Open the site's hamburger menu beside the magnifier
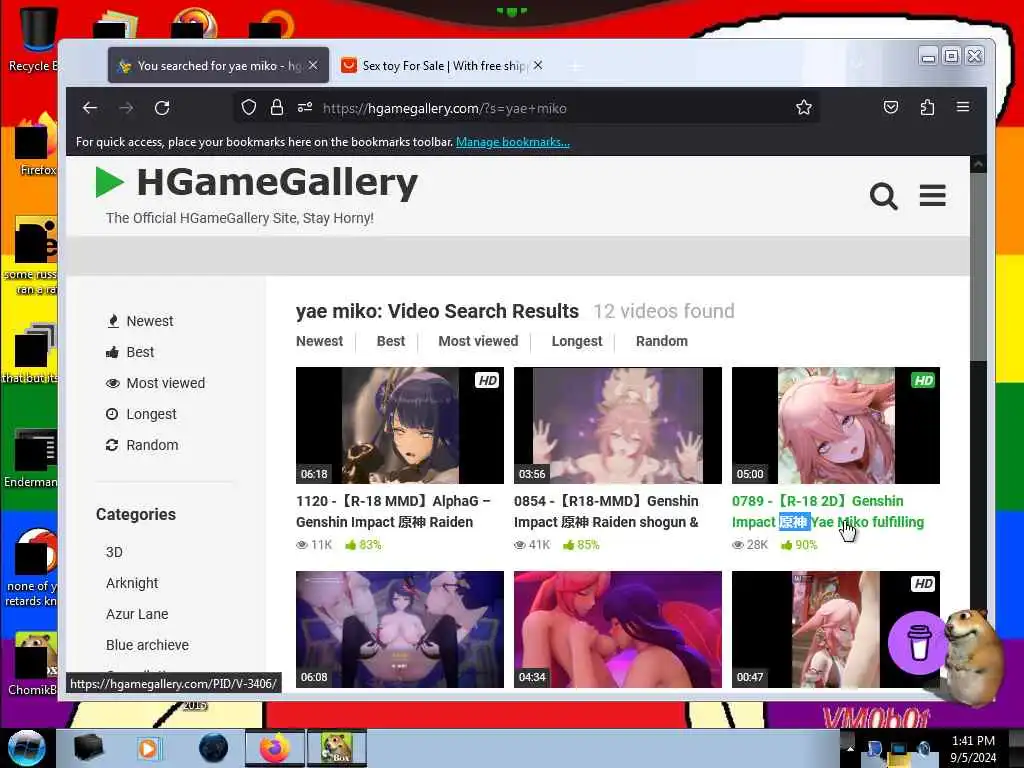Viewport: 1024px width, 768px height. point(933,195)
